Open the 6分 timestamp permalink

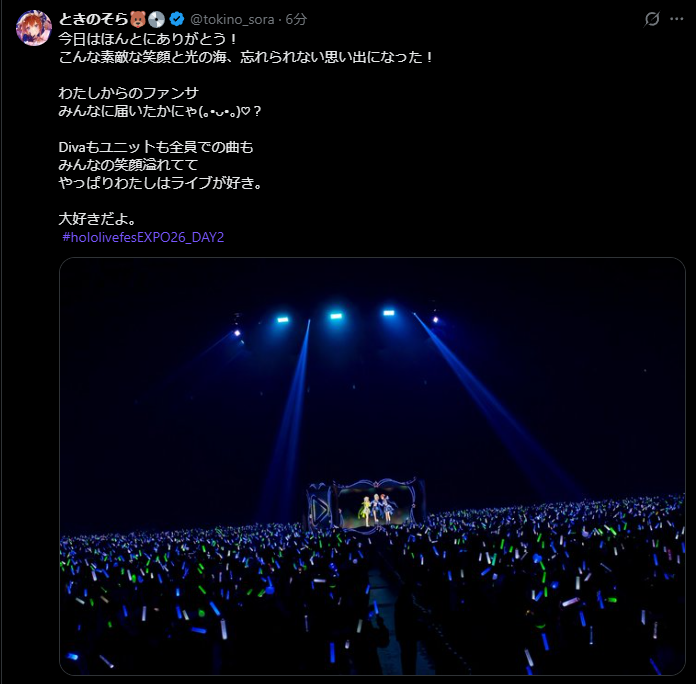pyautogui.click(x=296, y=19)
